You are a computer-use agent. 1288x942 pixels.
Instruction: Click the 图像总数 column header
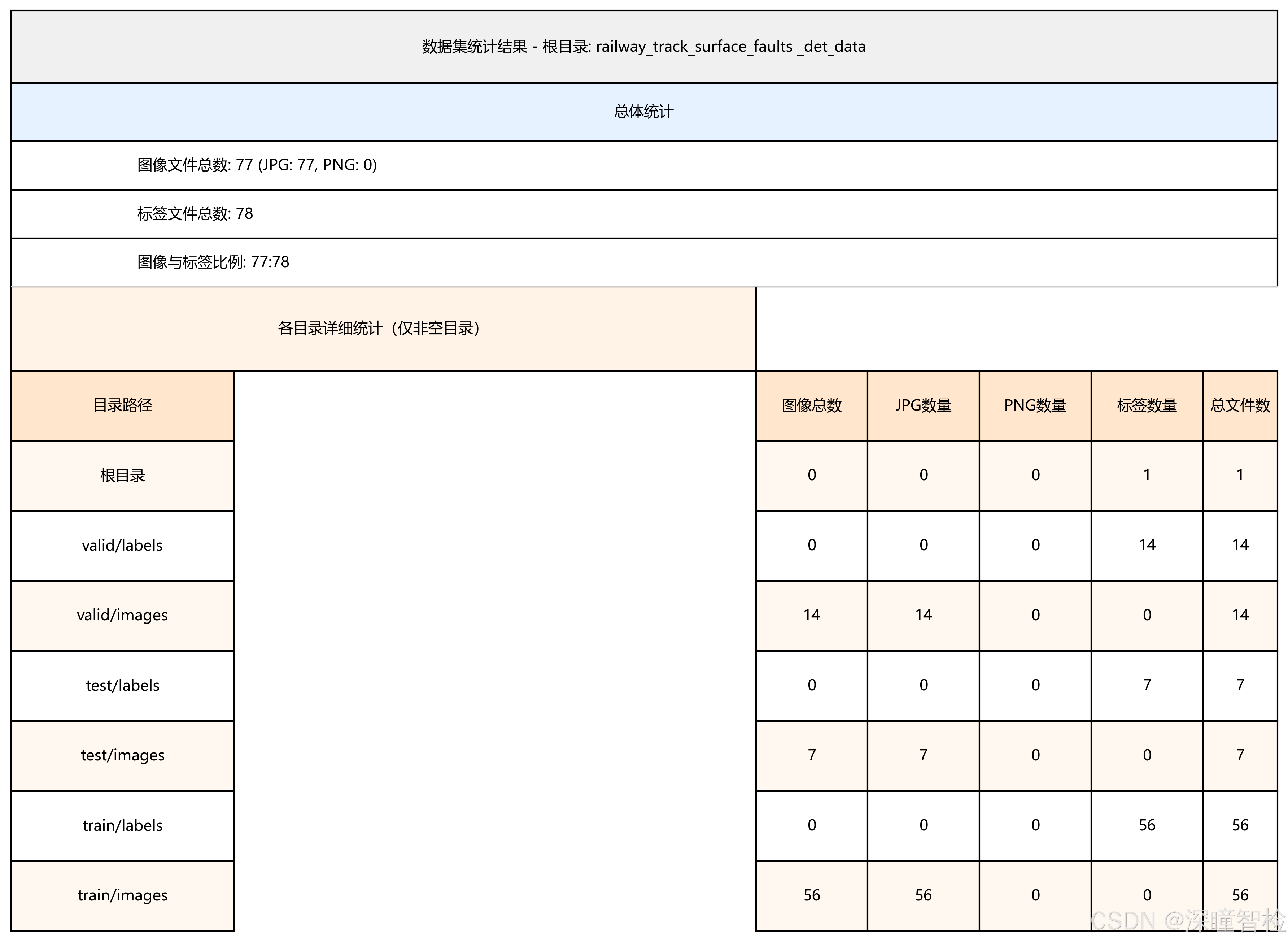click(812, 405)
